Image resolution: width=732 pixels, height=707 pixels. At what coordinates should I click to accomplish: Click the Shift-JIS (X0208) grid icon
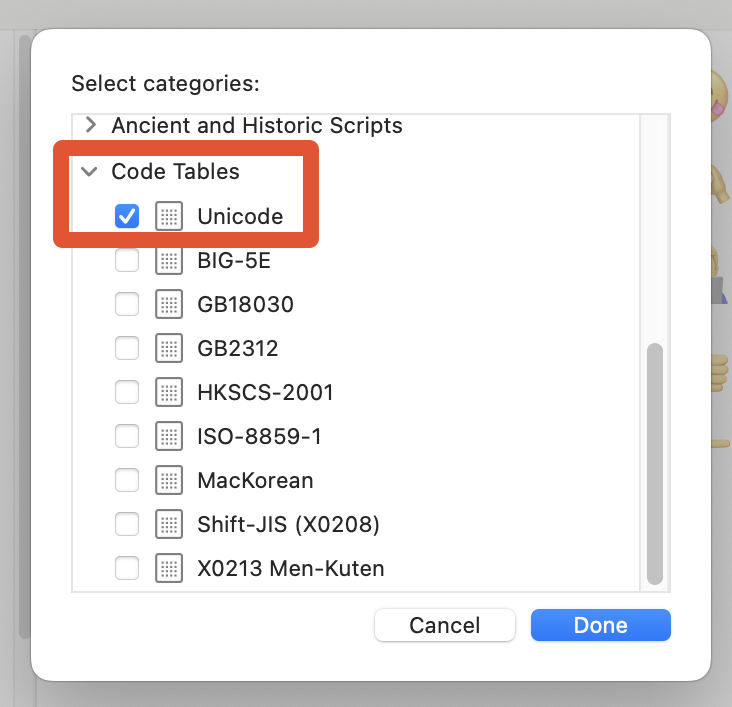coord(169,524)
